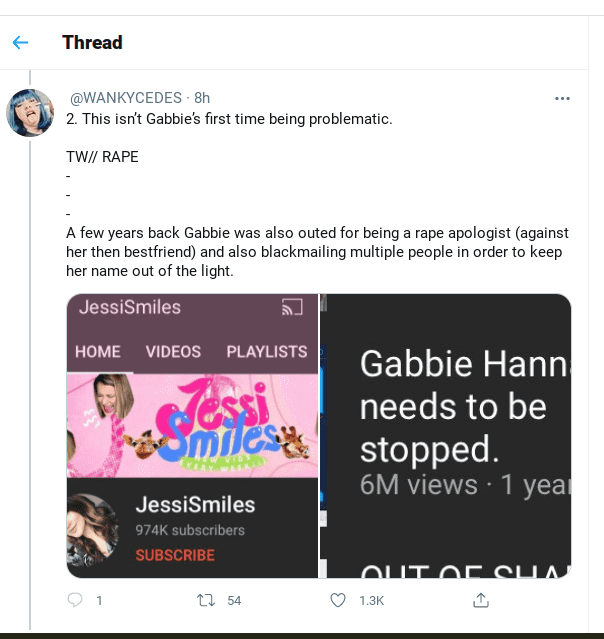The image size is (604, 639).
Task: Click the 8h timestamp link
Action: [202, 98]
